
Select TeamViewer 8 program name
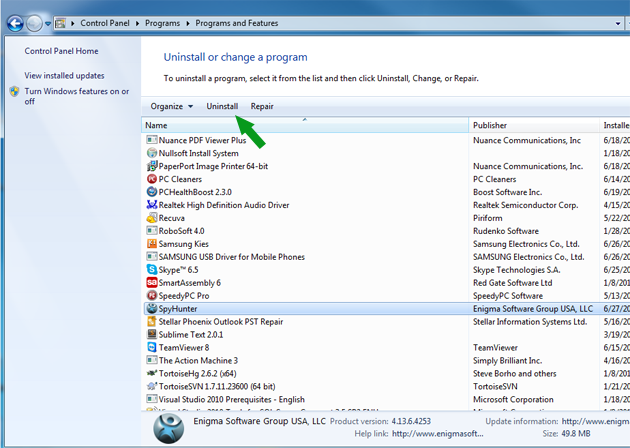pos(184,348)
